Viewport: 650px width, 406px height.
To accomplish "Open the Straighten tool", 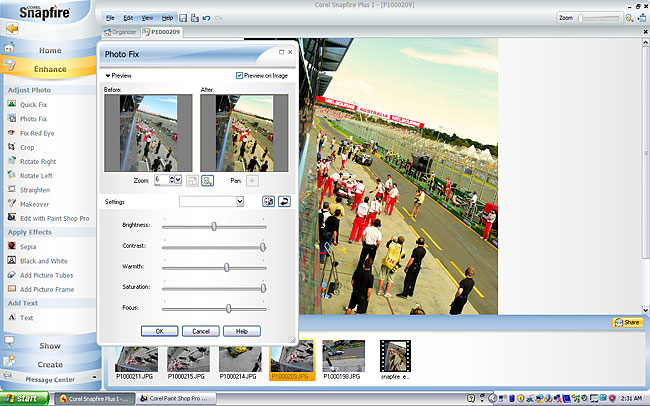I will pyautogui.click(x=36, y=189).
